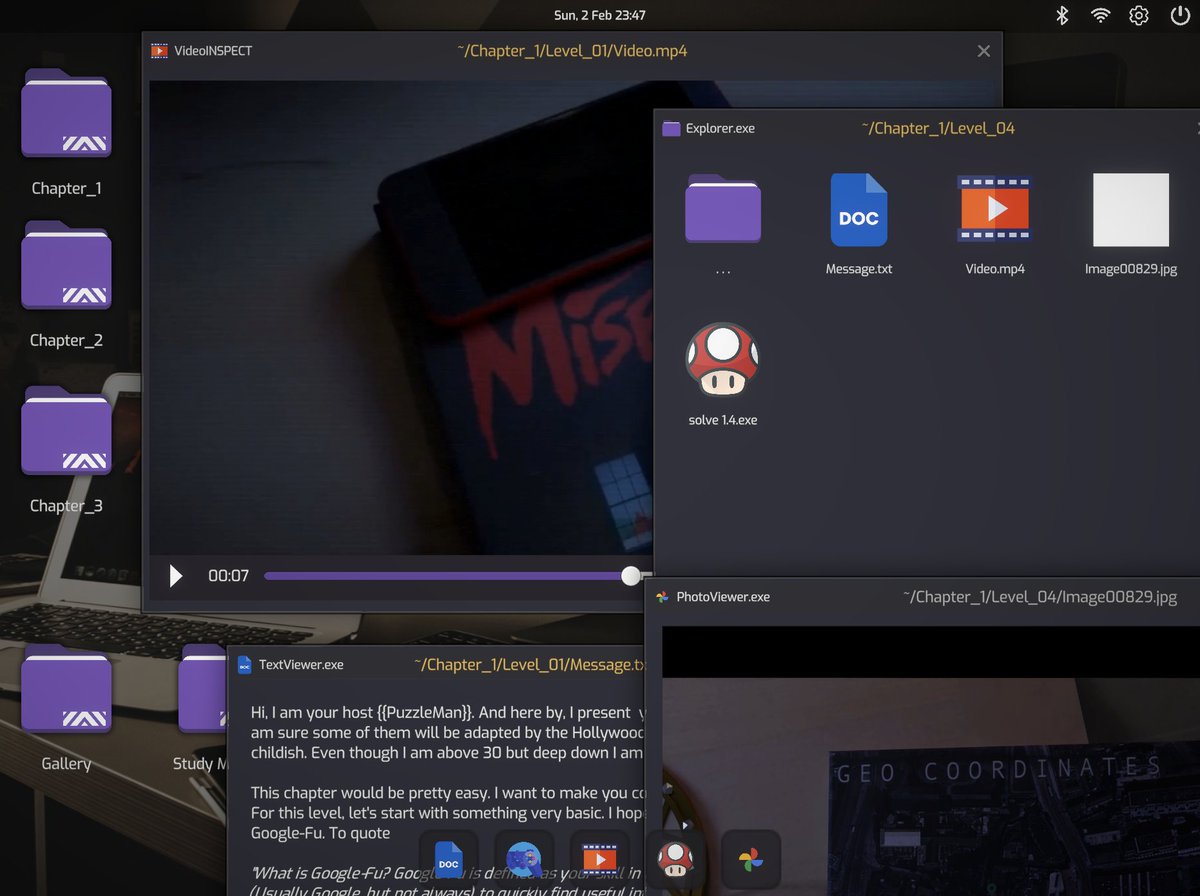The height and width of the screenshot is (896, 1200).
Task: Open Wi-Fi menu in top bar
Action: tap(1100, 15)
